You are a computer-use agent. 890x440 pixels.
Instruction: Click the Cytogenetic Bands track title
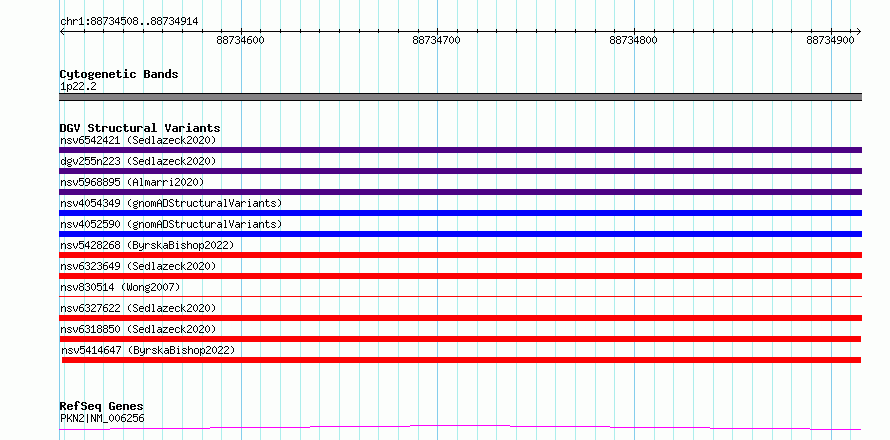(x=119, y=74)
